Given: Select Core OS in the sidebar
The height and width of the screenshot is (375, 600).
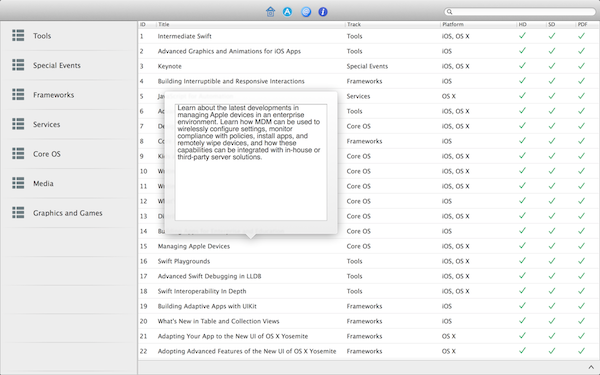Looking at the screenshot, I should [x=47, y=154].
